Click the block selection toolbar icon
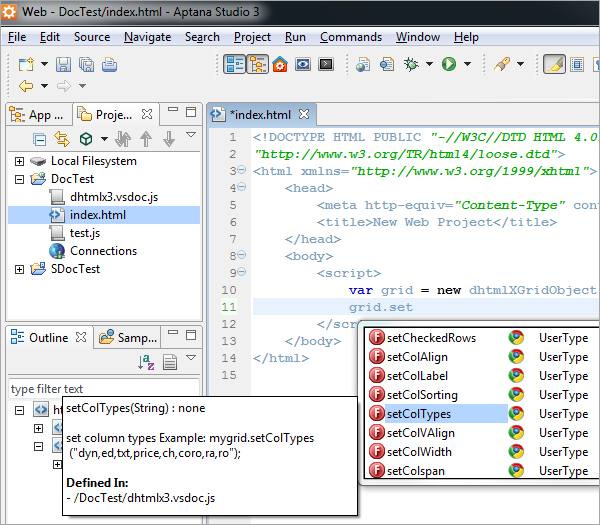This screenshot has width=600, height=525. [577, 64]
